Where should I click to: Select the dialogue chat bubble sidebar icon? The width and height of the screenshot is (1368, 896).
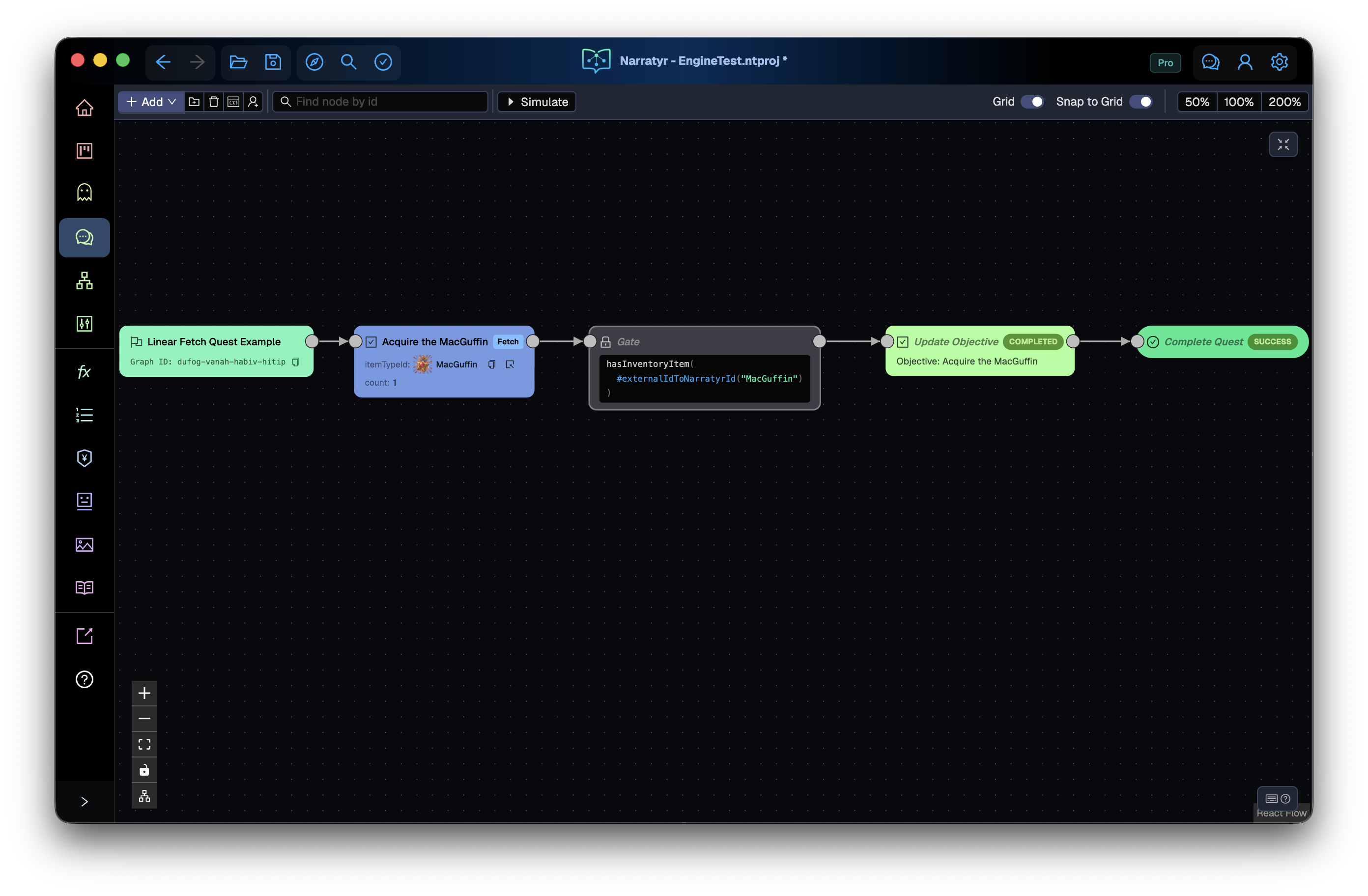(85, 237)
